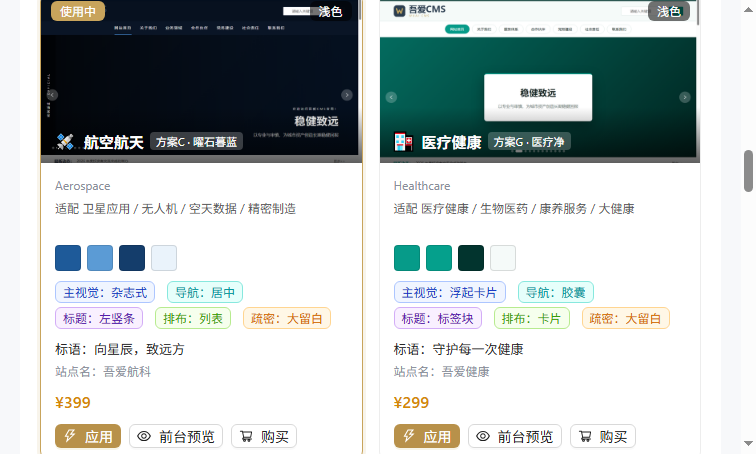Click the 航空航天 theme title

(114, 142)
